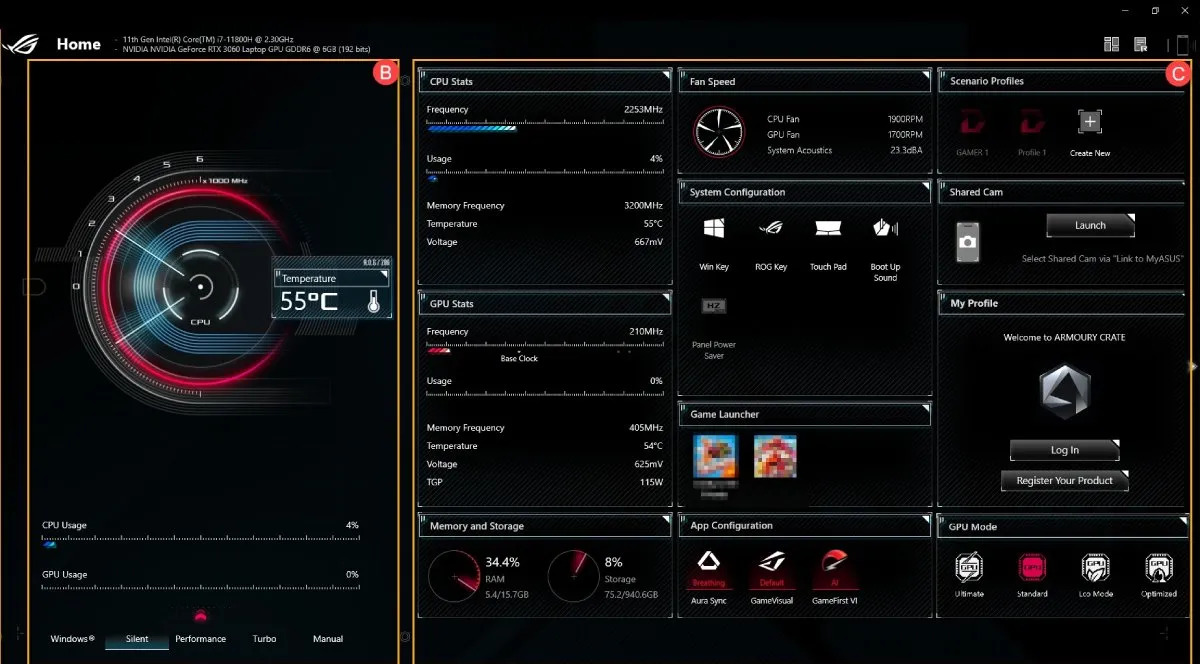Open Aura Sync app configuration

(x=709, y=563)
